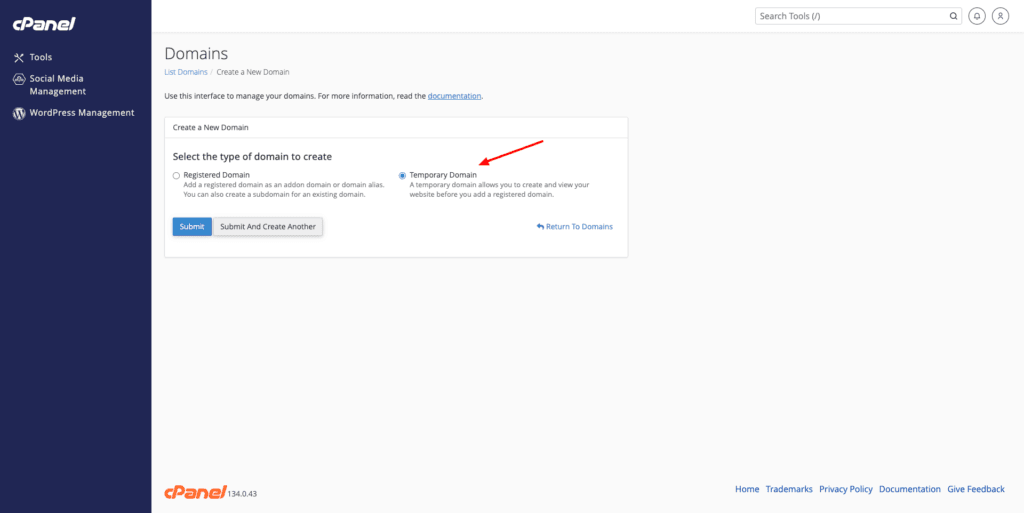Select the Registered Domain radio button
This screenshot has height=513, width=1024.
[x=176, y=176]
